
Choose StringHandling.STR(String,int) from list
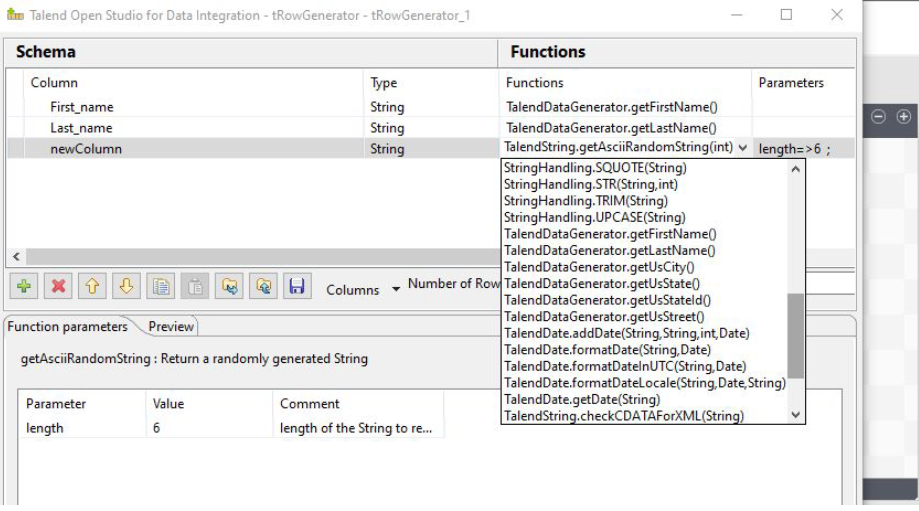coord(591,184)
